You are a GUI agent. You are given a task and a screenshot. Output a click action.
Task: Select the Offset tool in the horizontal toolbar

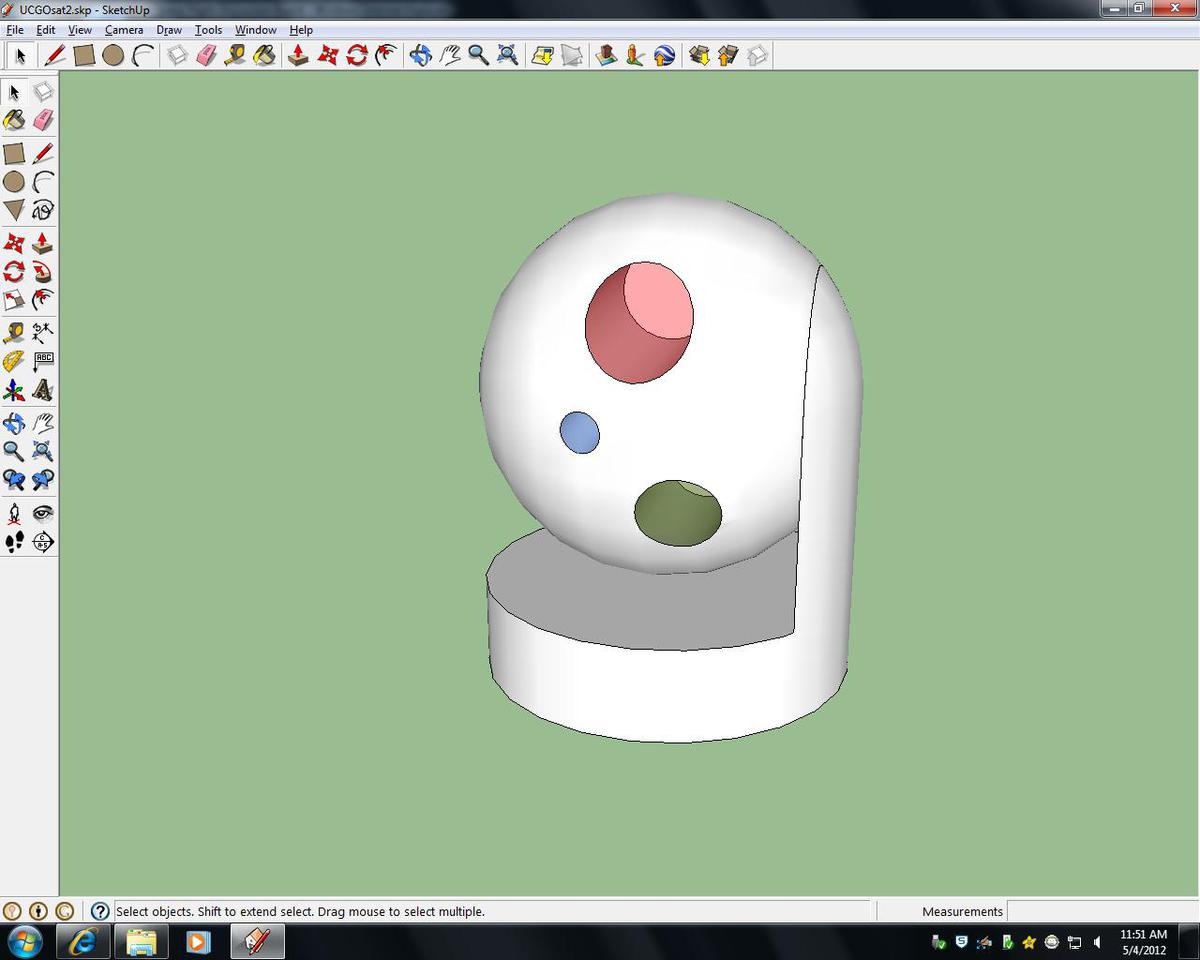click(x=386, y=55)
